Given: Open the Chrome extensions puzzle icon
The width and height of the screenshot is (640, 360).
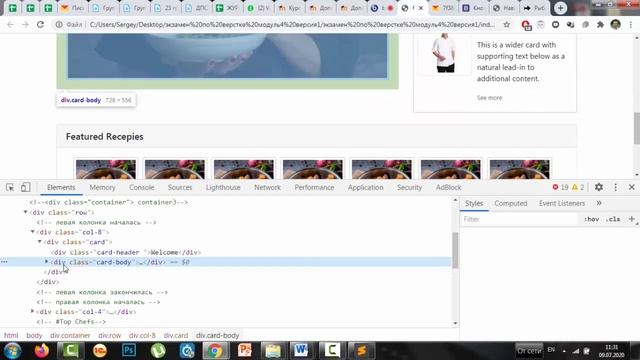Looking at the screenshot, I should tap(600, 24).
